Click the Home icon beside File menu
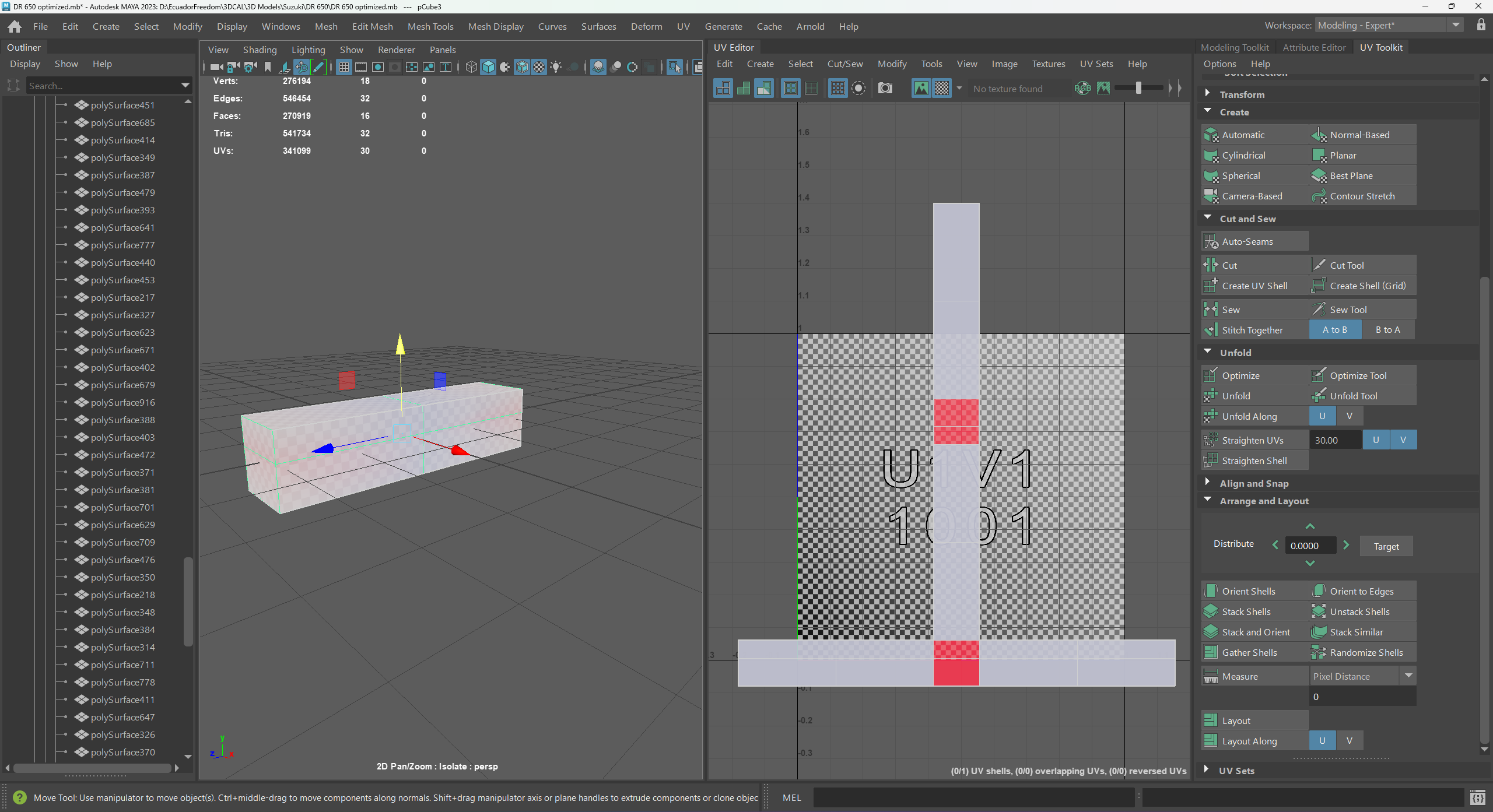The image size is (1493, 812). 15,26
